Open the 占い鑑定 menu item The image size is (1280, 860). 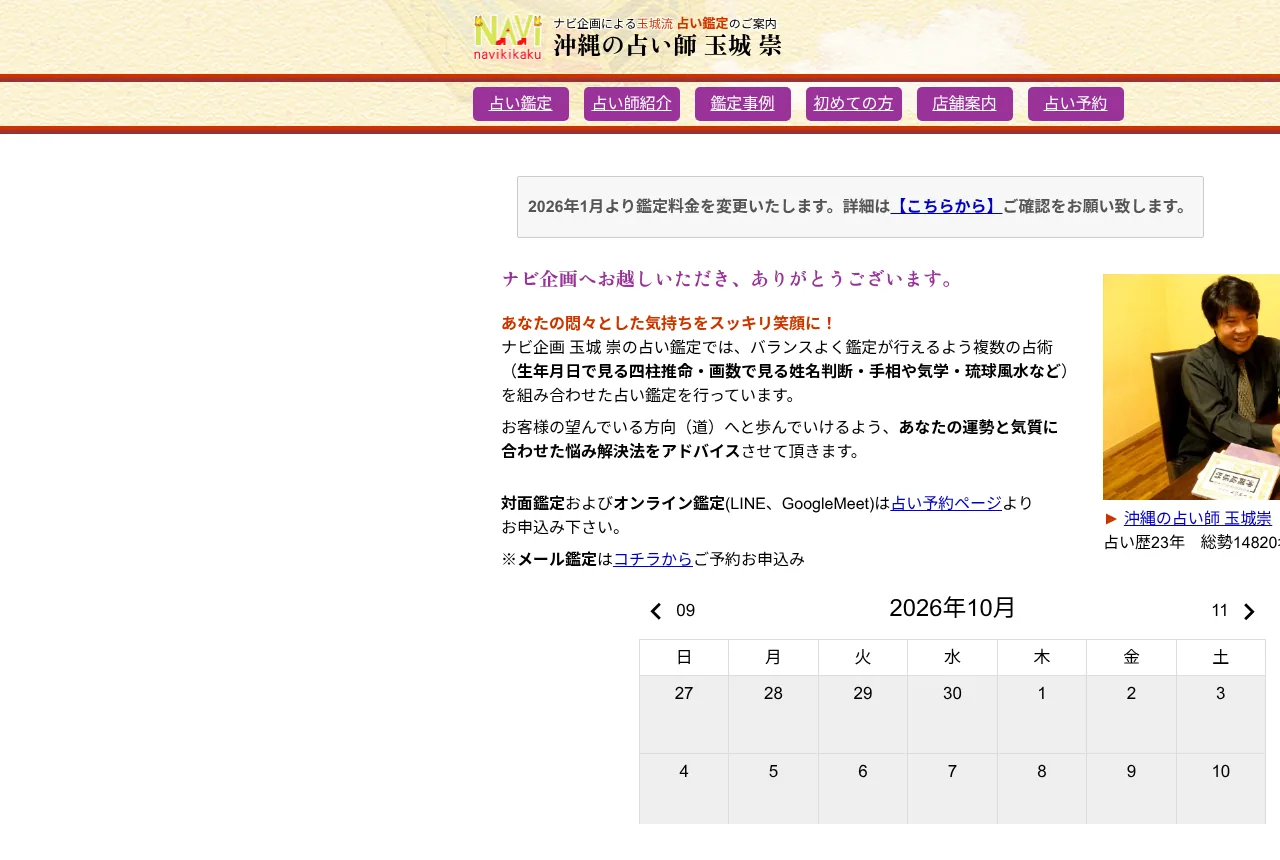click(521, 104)
